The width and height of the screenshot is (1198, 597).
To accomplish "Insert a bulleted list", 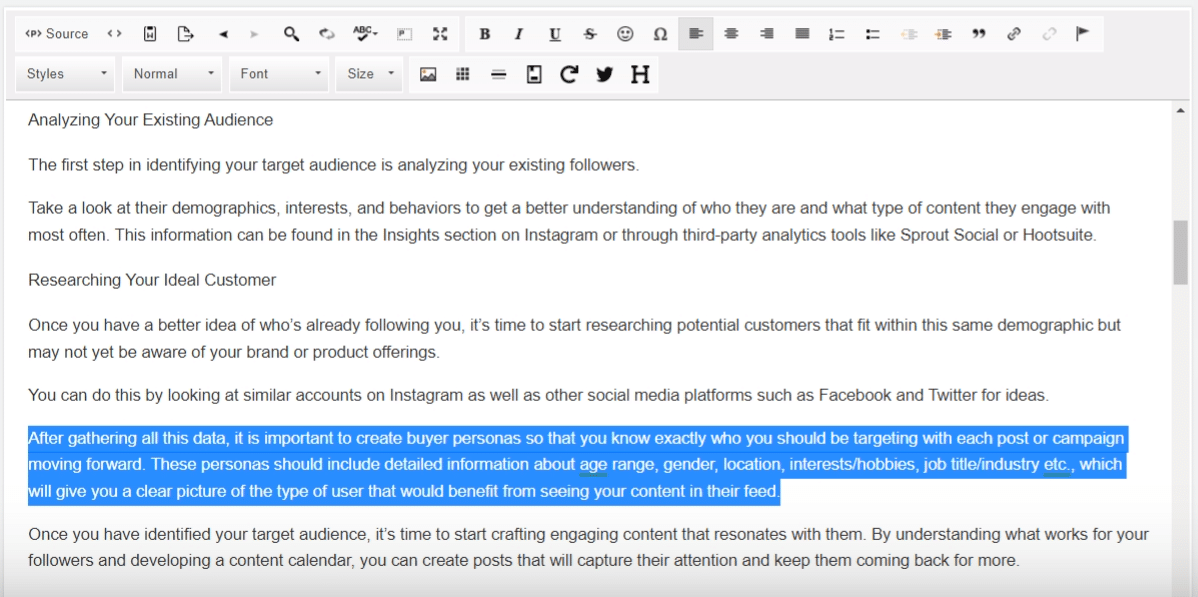I will (873, 34).
